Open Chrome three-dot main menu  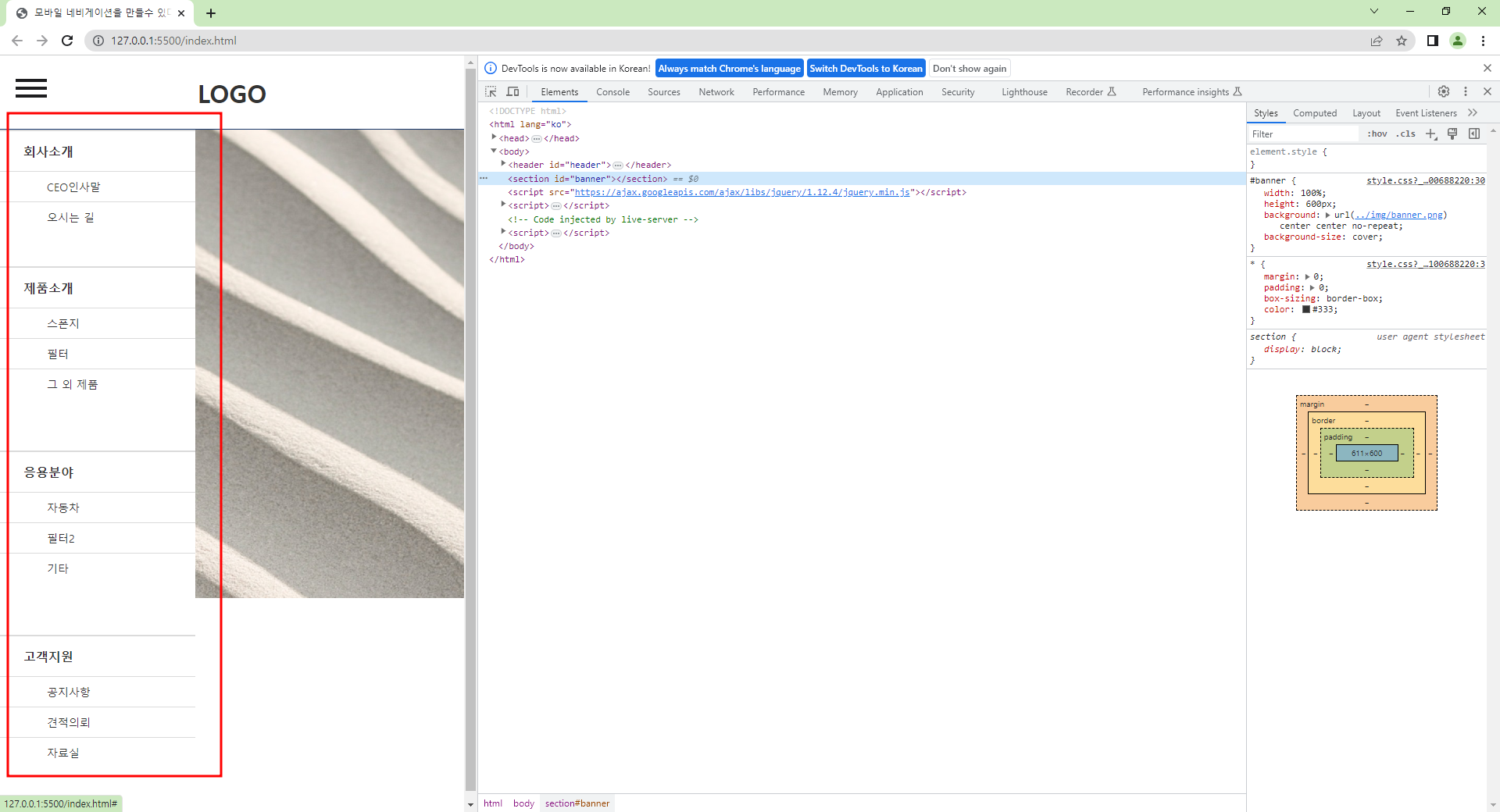coord(1483,41)
